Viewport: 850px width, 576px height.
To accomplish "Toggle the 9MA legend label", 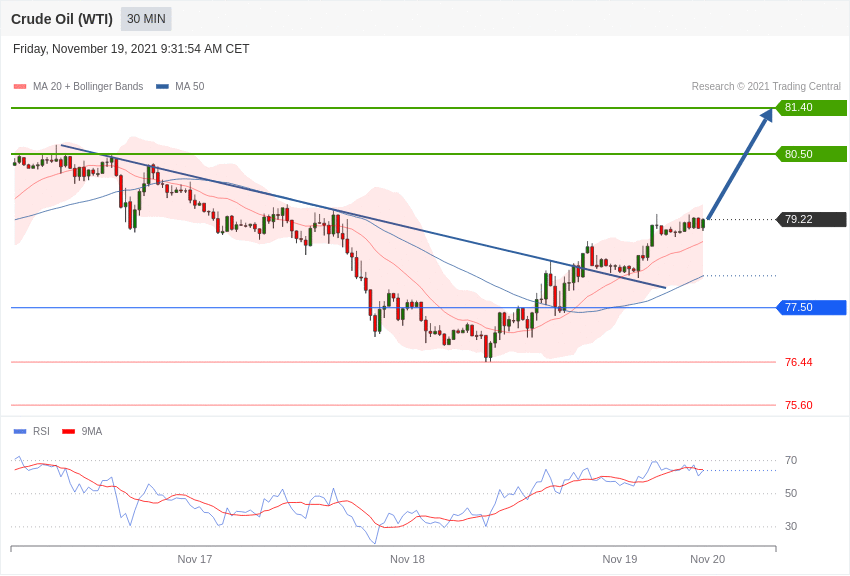I will pos(92,432).
